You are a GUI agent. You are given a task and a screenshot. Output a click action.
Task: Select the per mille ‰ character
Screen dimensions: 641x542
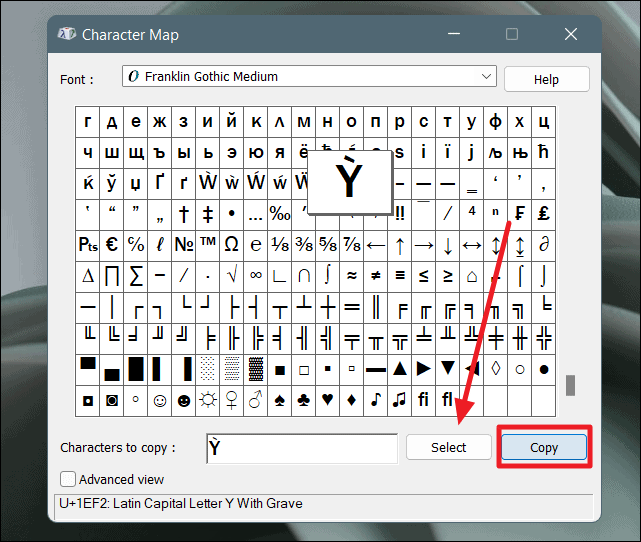point(280,214)
